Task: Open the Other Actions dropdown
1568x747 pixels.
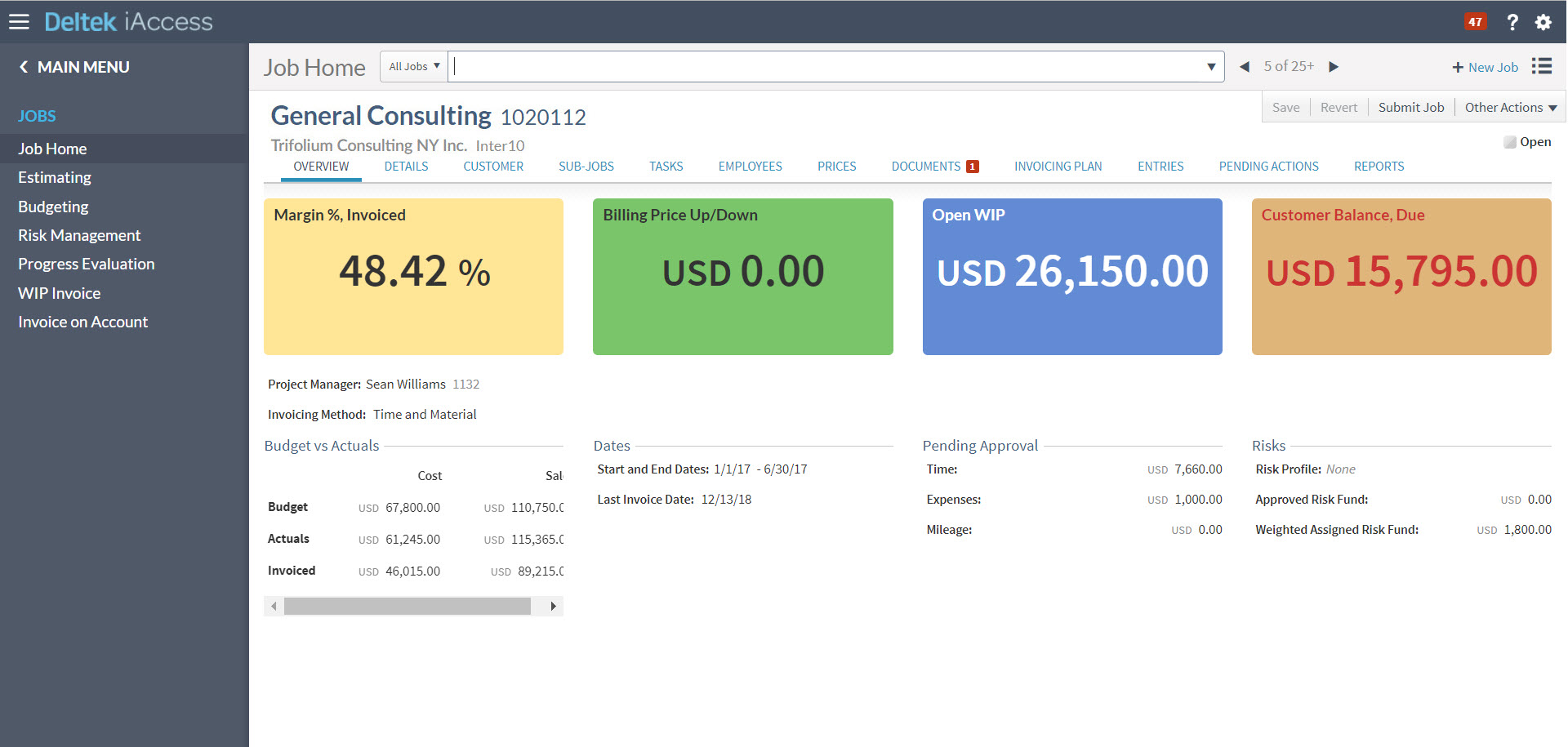Action: pyautogui.click(x=1510, y=108)
